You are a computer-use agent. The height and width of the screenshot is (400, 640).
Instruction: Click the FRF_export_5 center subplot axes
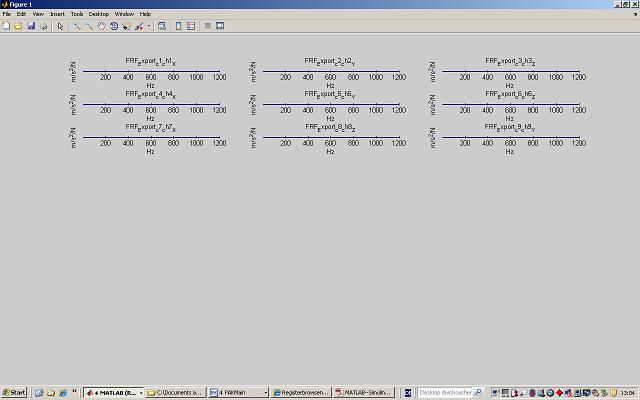tap(330, 103)
